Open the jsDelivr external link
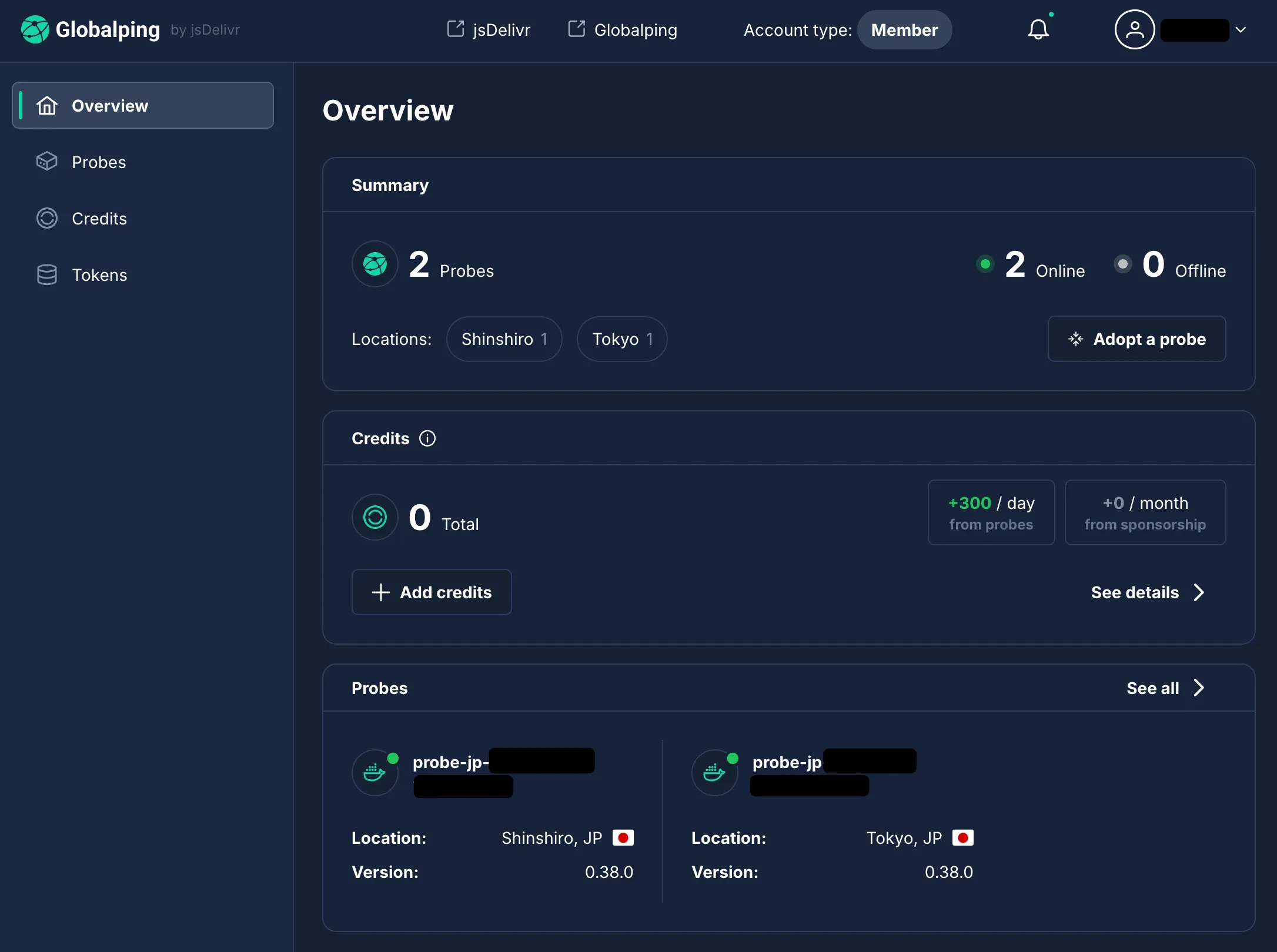This screenshot has height=952, width=1277. [489, 29]
